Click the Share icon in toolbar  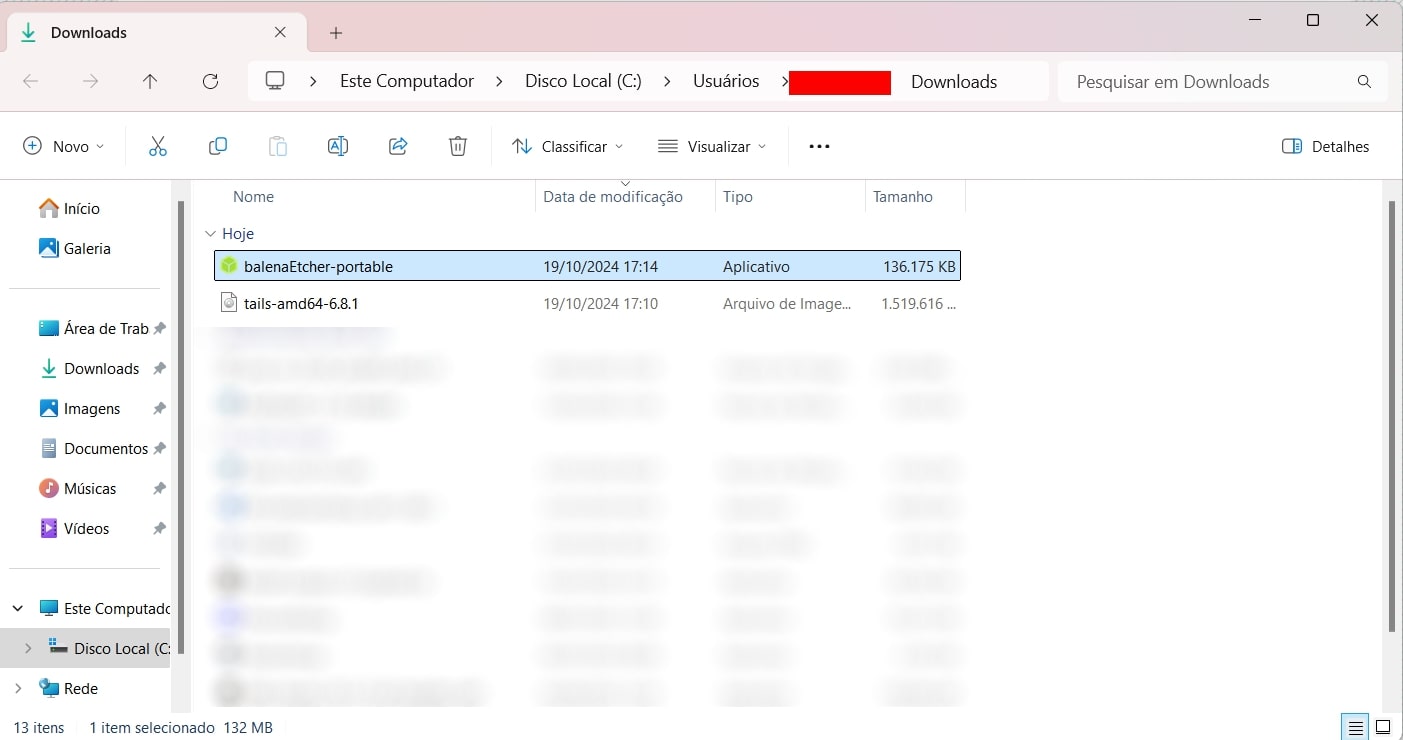[x=398, y=146]
